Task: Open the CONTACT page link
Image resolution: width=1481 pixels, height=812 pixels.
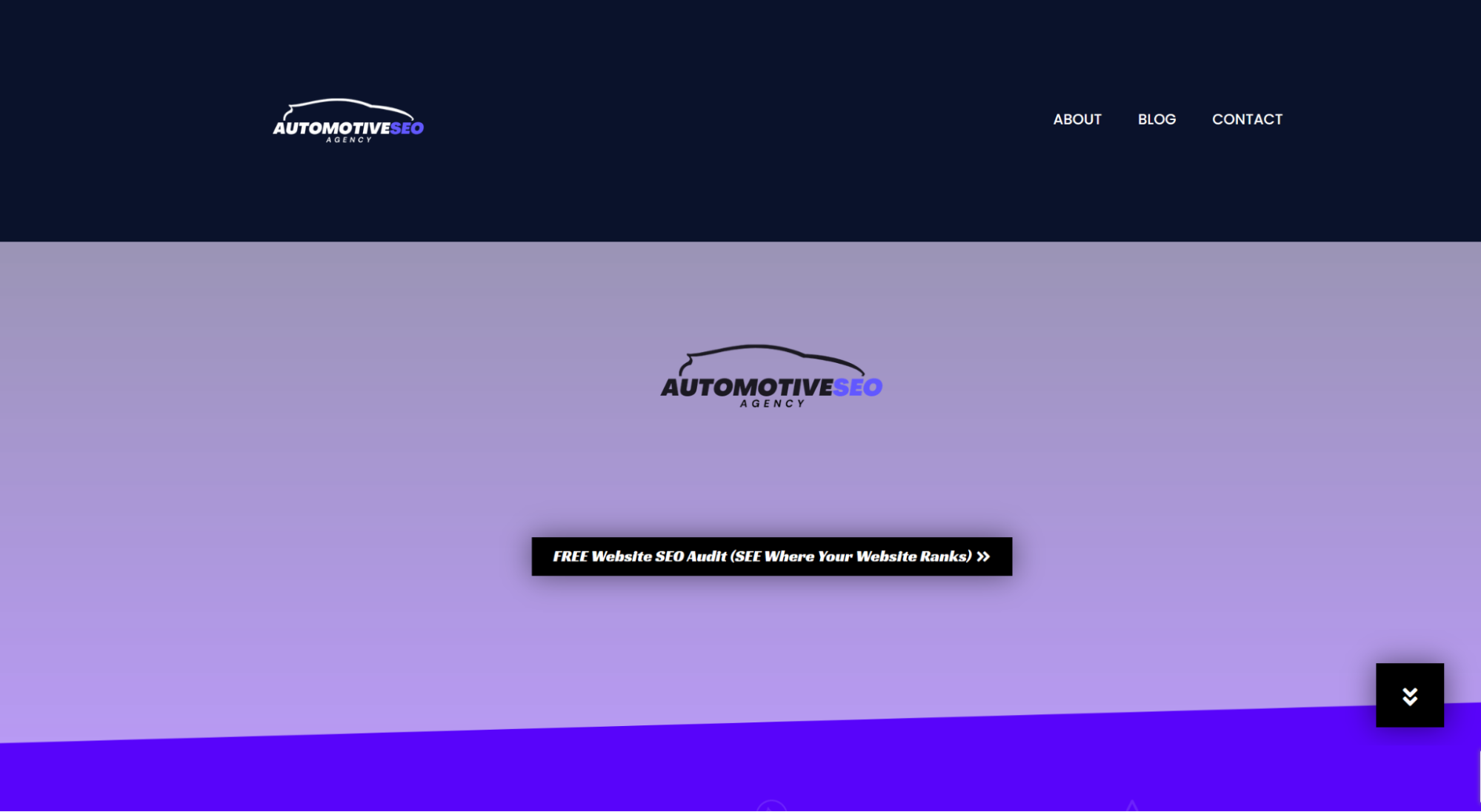Action: tap(1247, 119)
